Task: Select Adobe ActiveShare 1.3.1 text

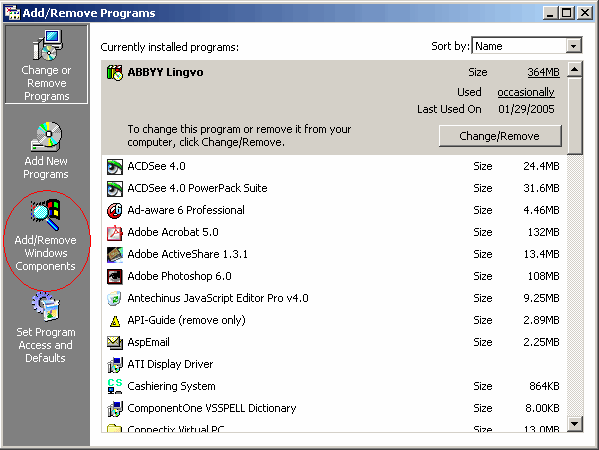Action: click(x=188, y=254)
